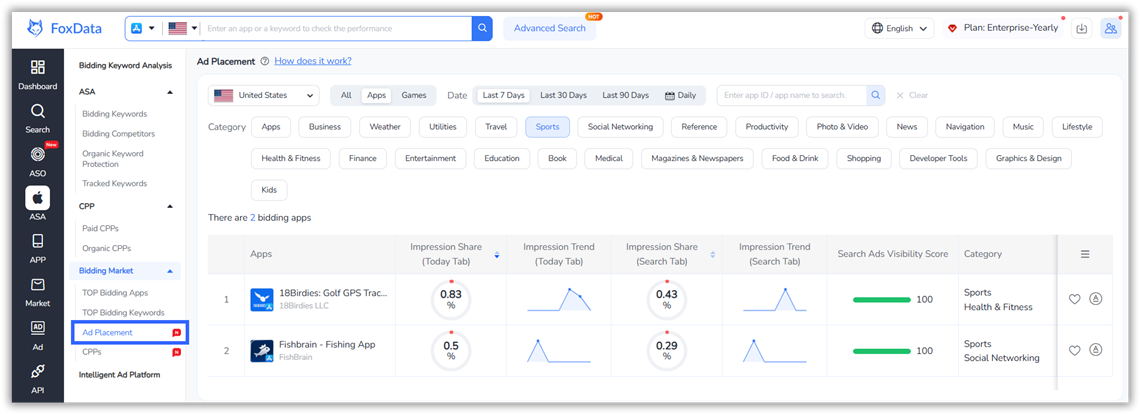Click the App Store icon in Fishbrain row

1096,351
